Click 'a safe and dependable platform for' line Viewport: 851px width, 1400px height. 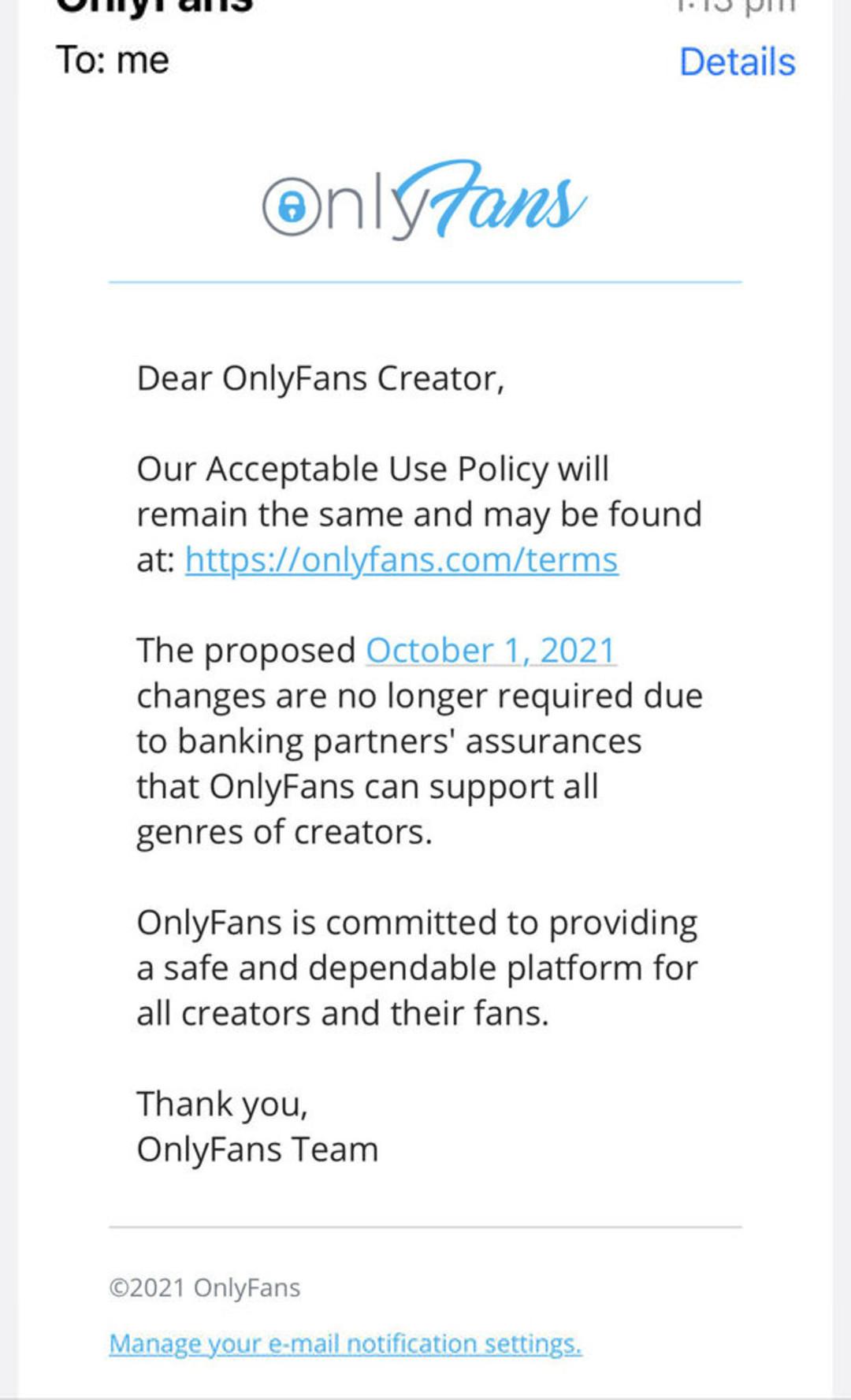(417, 968)
